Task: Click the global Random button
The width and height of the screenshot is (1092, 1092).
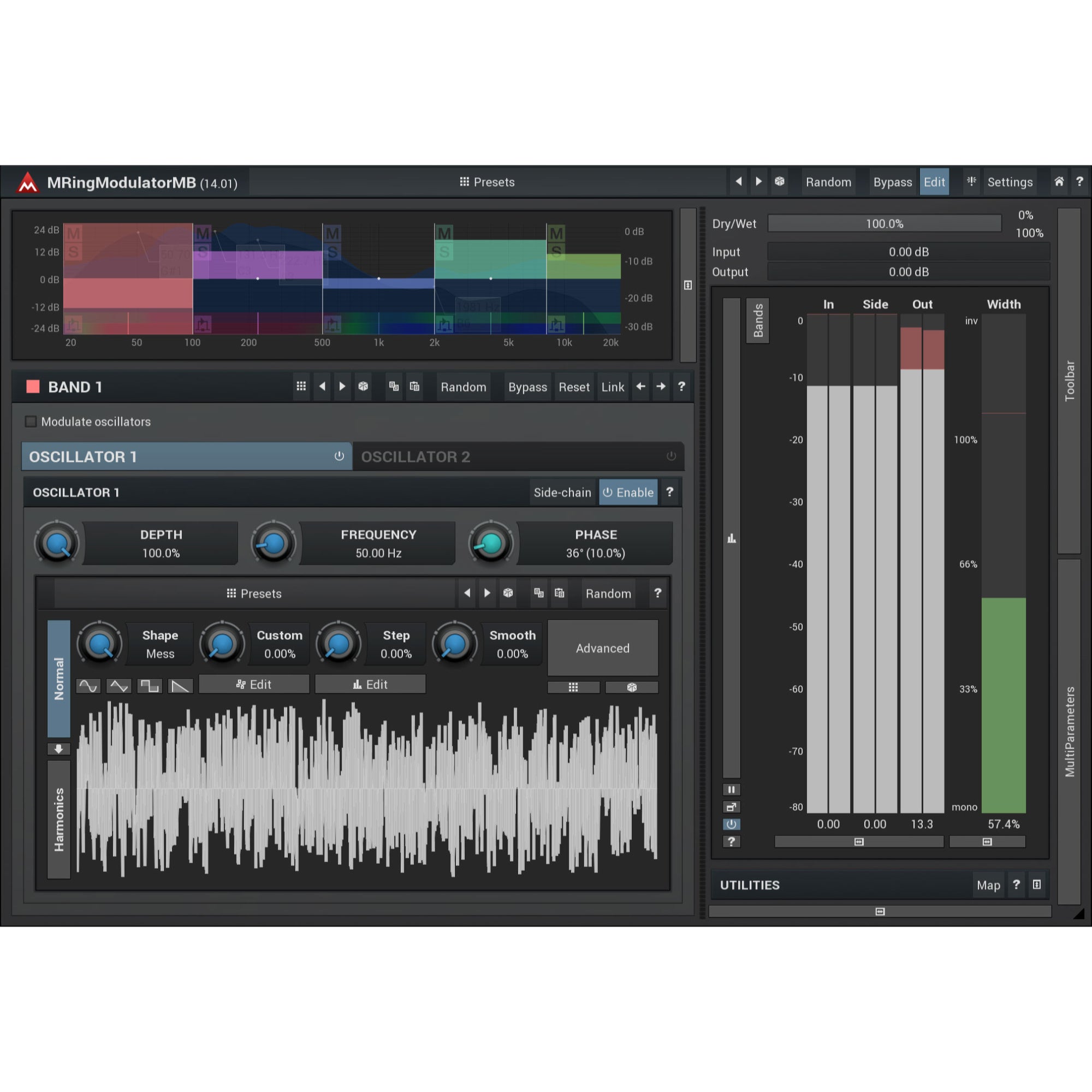Action: [x=828, y=182]
